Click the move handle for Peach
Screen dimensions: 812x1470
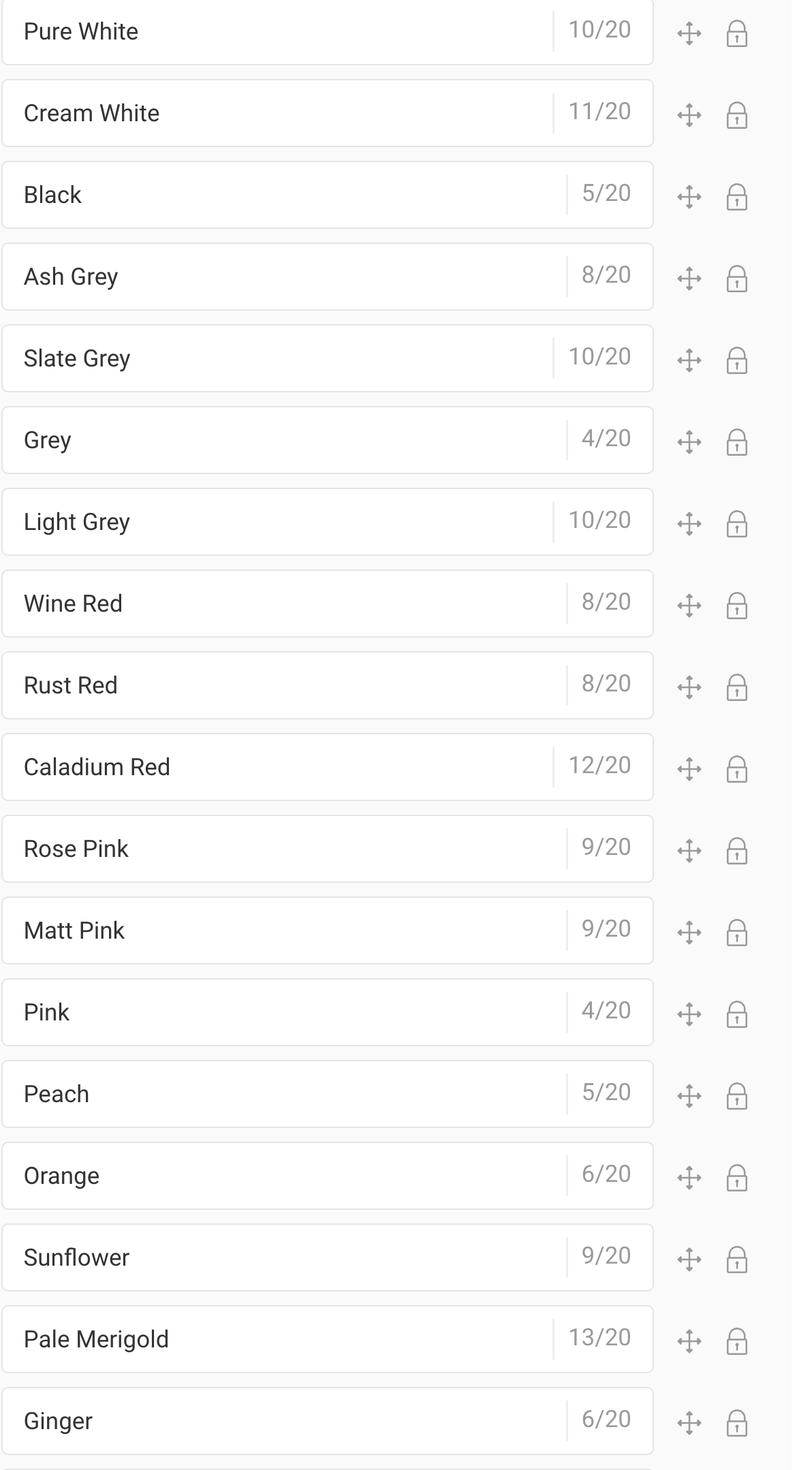tap(689, 1096)
